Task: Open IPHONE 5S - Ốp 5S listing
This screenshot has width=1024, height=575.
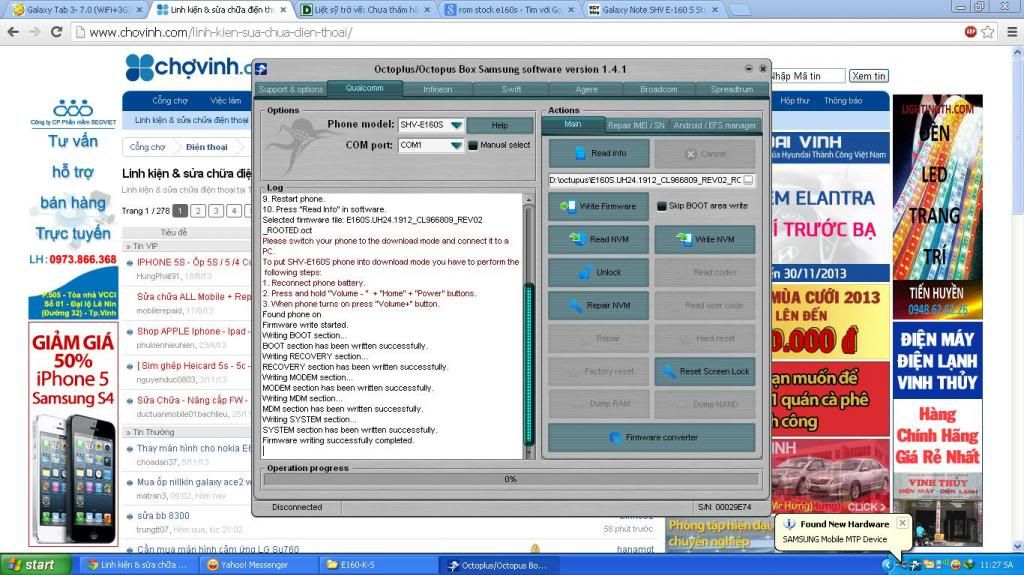Action: (x=194, y=262)
